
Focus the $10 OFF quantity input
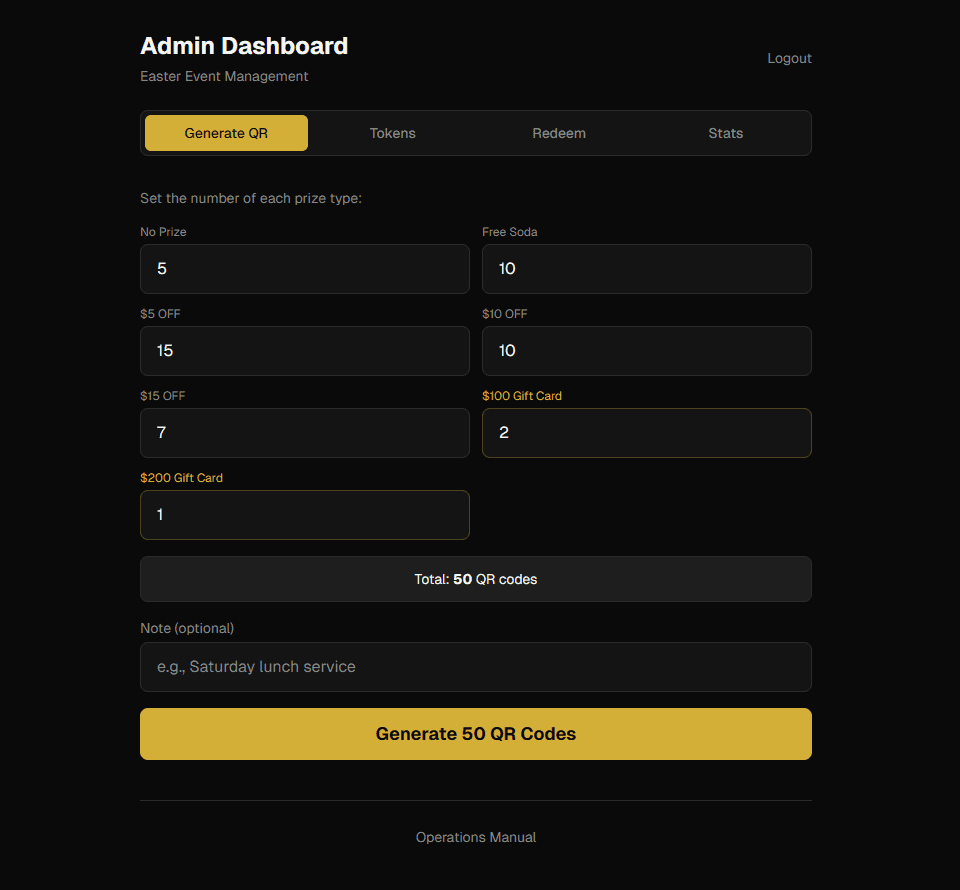[646, 350]
